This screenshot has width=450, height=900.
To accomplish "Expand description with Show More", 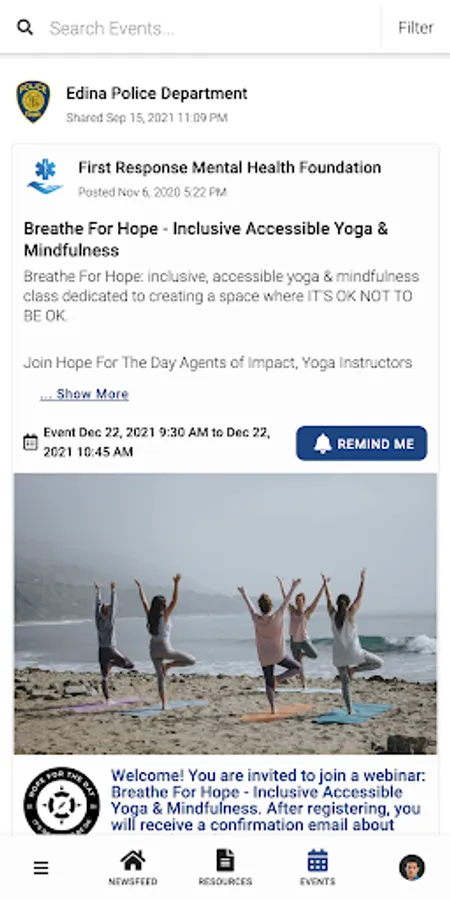I will [84, 394].
